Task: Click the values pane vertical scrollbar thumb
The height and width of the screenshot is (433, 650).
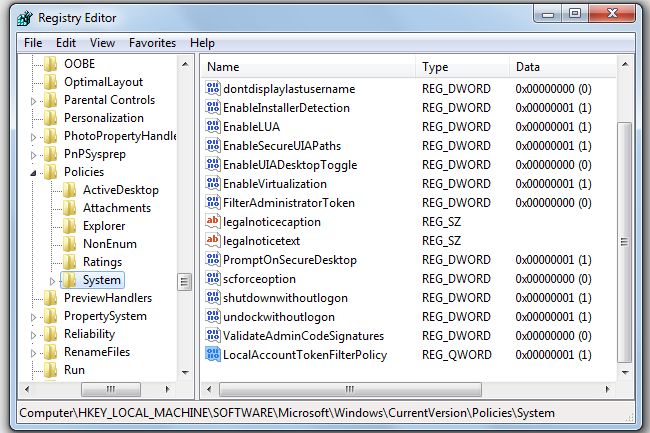Action: pos(624,242)
